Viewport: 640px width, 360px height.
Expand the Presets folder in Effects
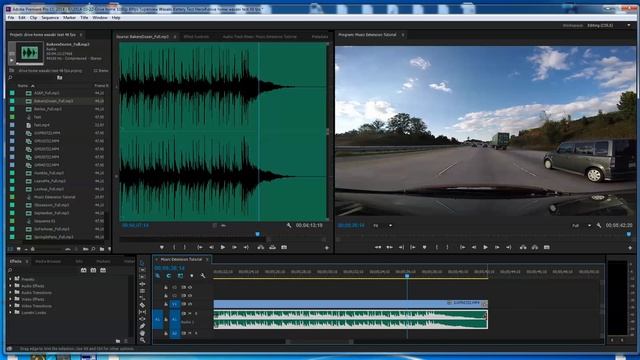pyautogui.click(x=11, y=279)
